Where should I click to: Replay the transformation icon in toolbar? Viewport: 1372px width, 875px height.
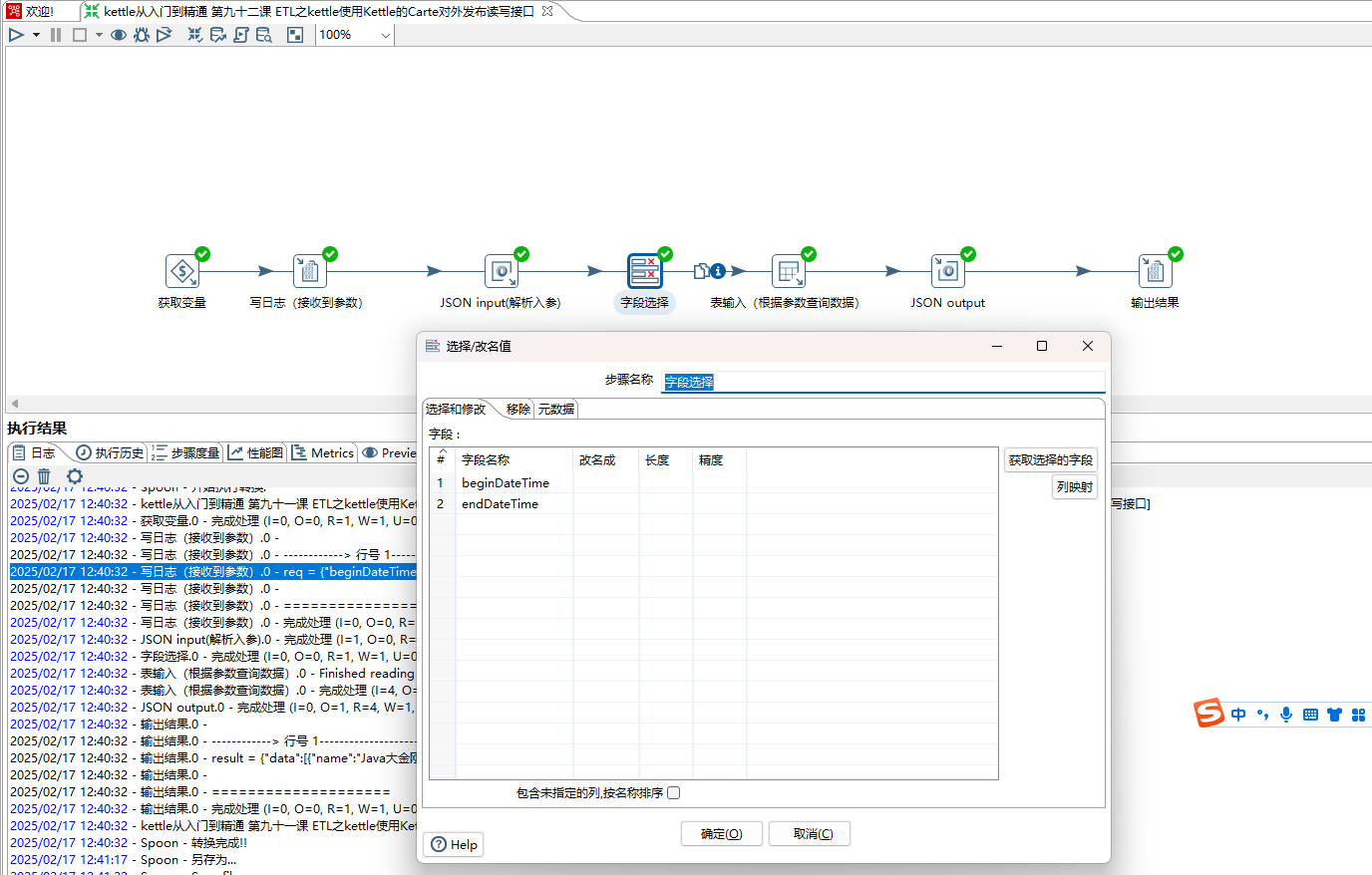coord(165,35)
